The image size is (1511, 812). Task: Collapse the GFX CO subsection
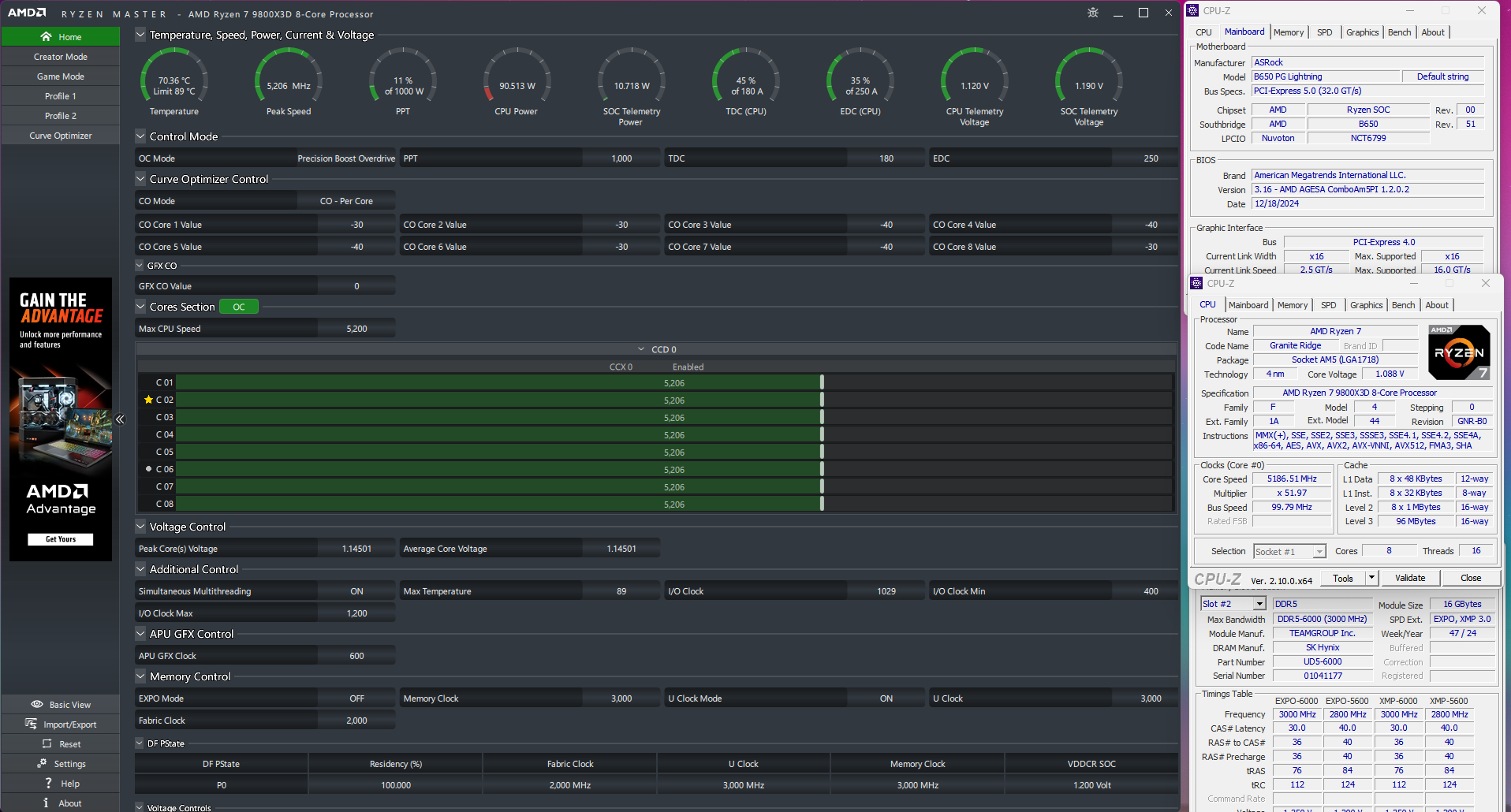pyautogui.click(x=140, y=266)
